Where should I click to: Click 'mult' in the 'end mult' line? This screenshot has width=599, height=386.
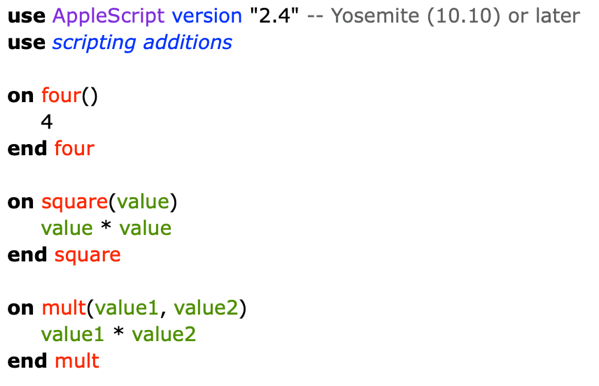pos(77,361)
